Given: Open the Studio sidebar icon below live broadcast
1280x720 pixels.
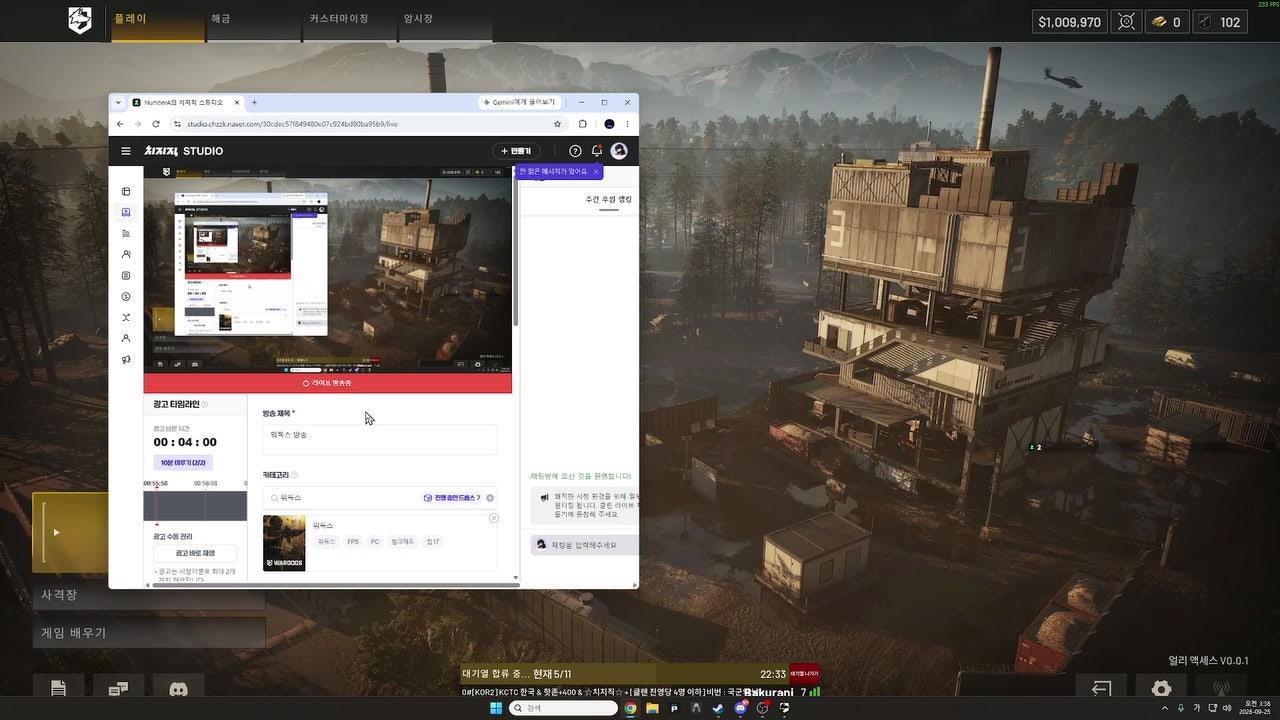Looking at the screenshot, I should point(126,233).
